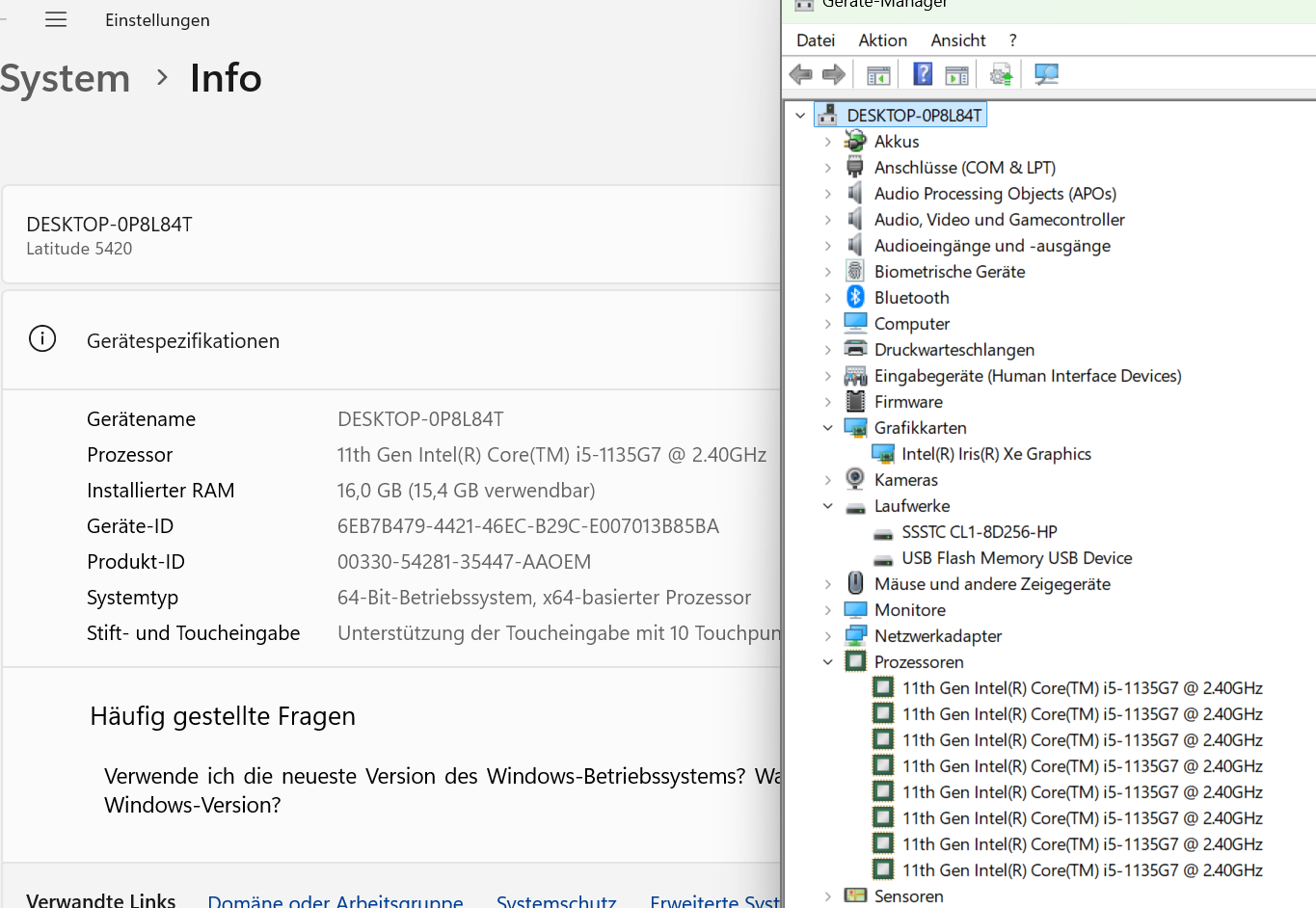The image size is (1316, 908).
Task: Open the Datei menu
Action: (x=816, y=40)
